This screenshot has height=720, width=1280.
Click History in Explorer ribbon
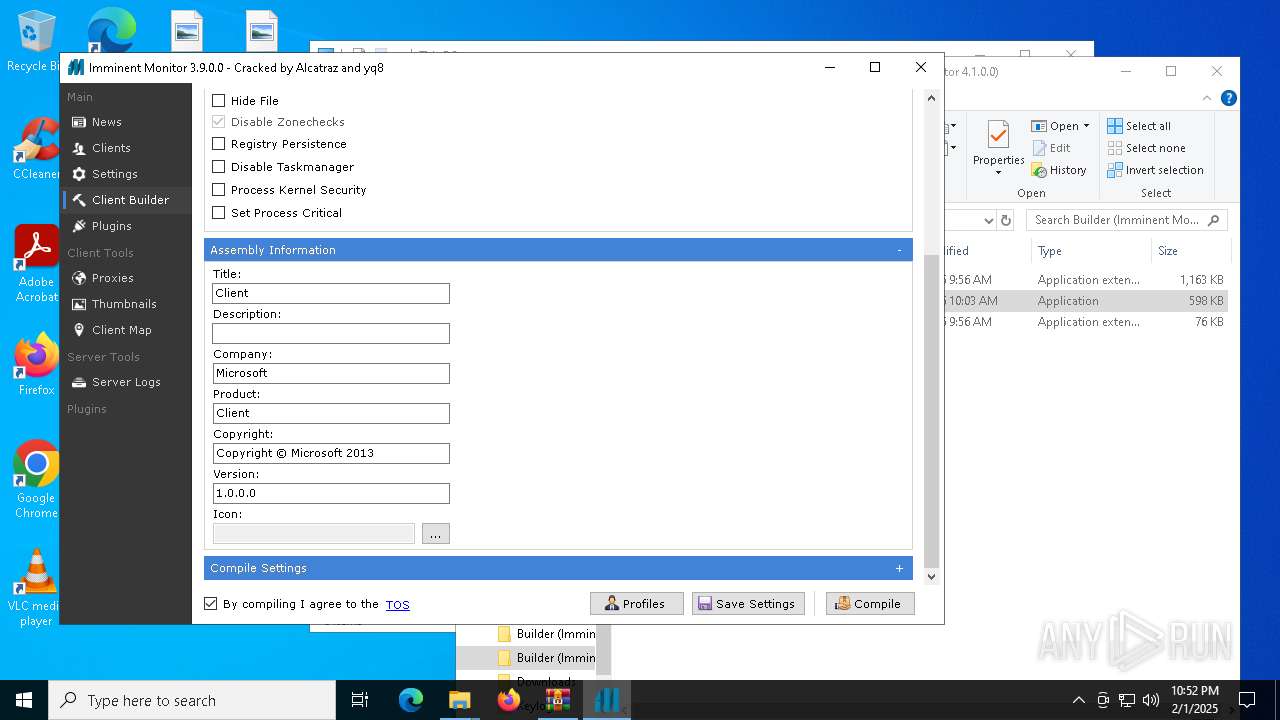pyautogui.click(x=1059, y=170)
